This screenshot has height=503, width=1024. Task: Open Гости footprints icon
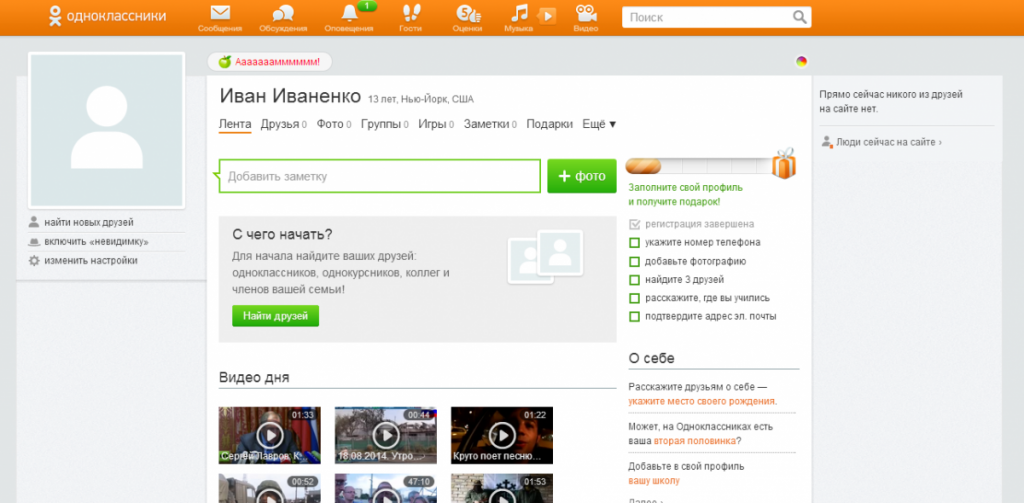pos(411,12)
